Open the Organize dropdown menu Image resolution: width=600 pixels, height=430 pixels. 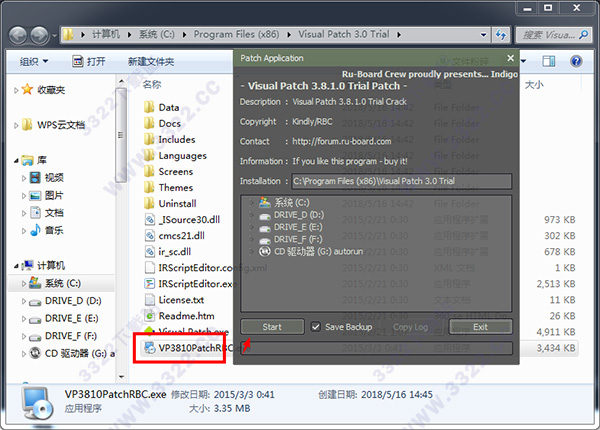pyautogui.click(x=34, y=61)
